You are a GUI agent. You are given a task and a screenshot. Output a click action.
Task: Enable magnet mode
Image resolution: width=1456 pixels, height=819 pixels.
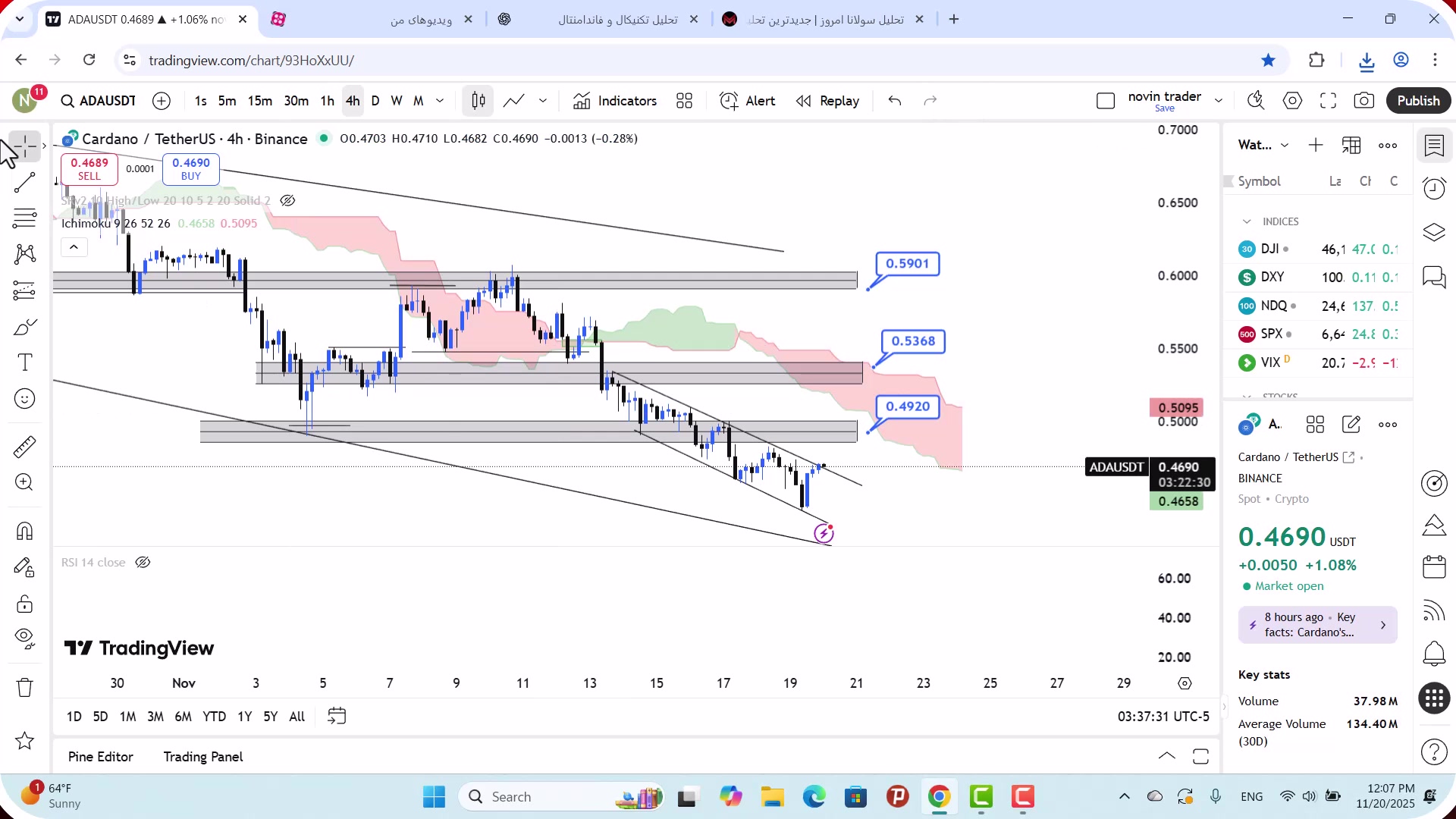click(x=25, y=531)
